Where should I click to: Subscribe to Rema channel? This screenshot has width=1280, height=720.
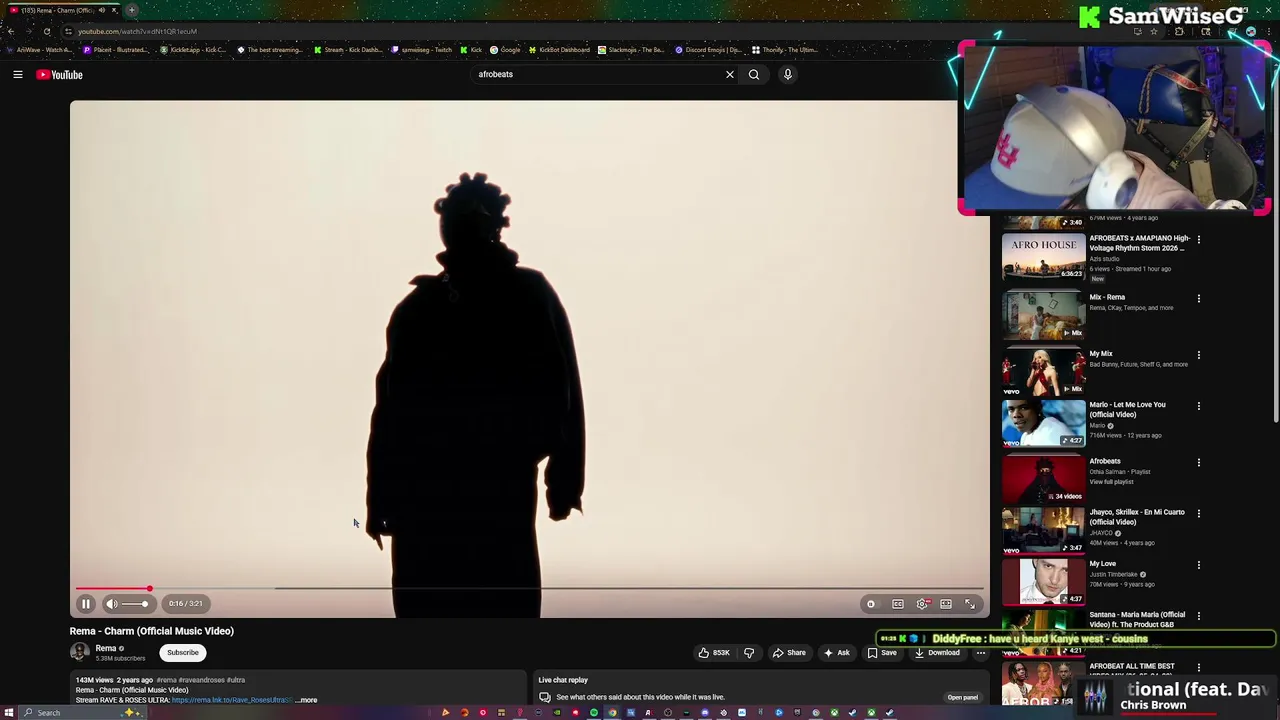click(x=183, y=653)
